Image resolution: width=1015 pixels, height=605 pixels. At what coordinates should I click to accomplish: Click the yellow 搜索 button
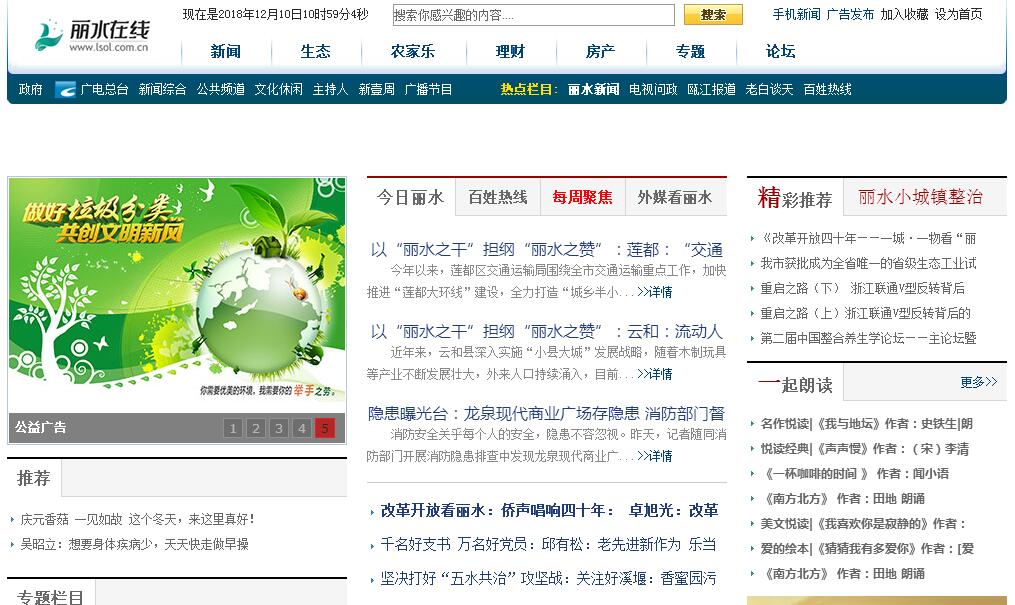[713, 15]
